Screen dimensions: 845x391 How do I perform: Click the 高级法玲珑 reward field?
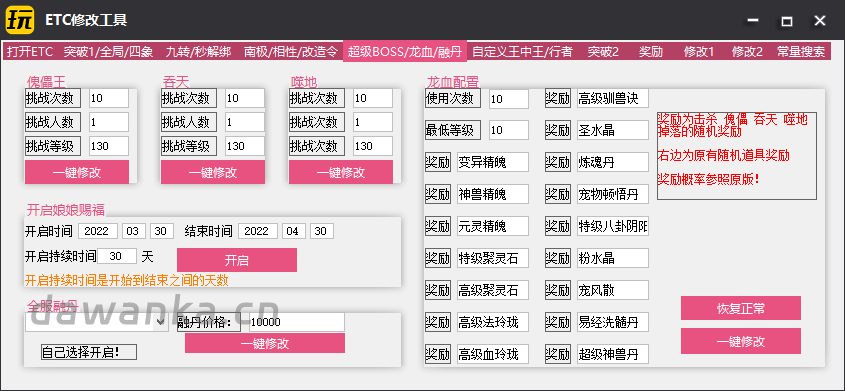click(493, 322)
